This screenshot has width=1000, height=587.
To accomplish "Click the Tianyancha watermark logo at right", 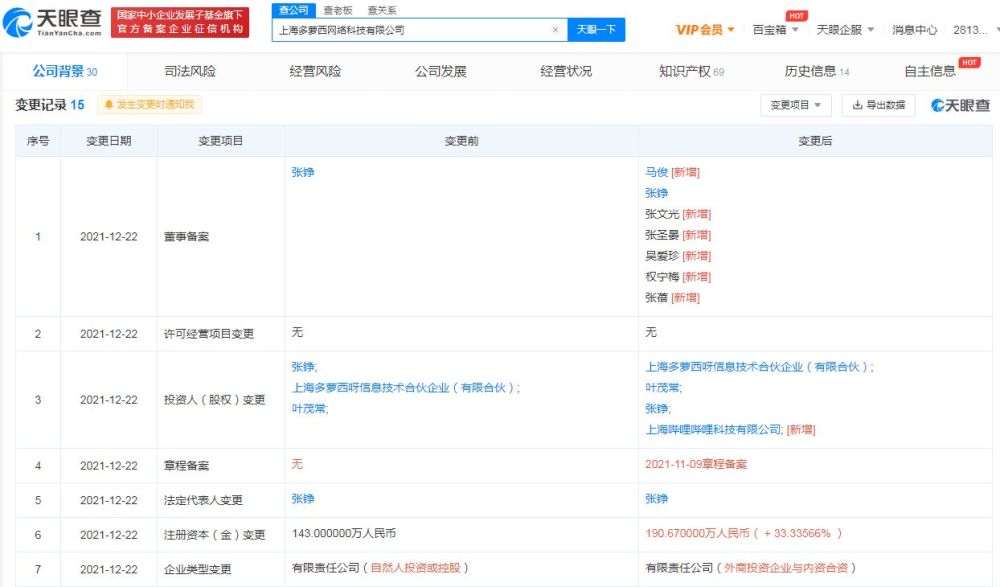I will 960,105.
